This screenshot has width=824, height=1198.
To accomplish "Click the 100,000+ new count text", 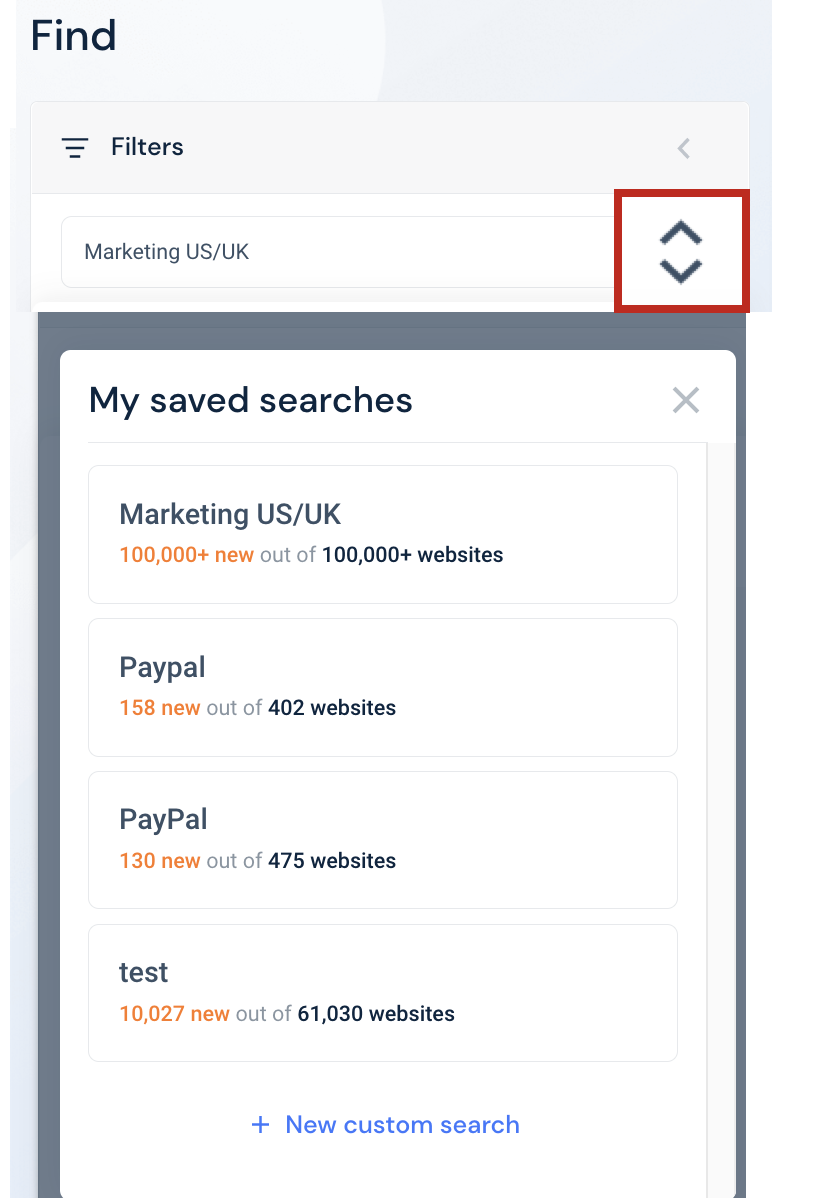I will (187, 555).
